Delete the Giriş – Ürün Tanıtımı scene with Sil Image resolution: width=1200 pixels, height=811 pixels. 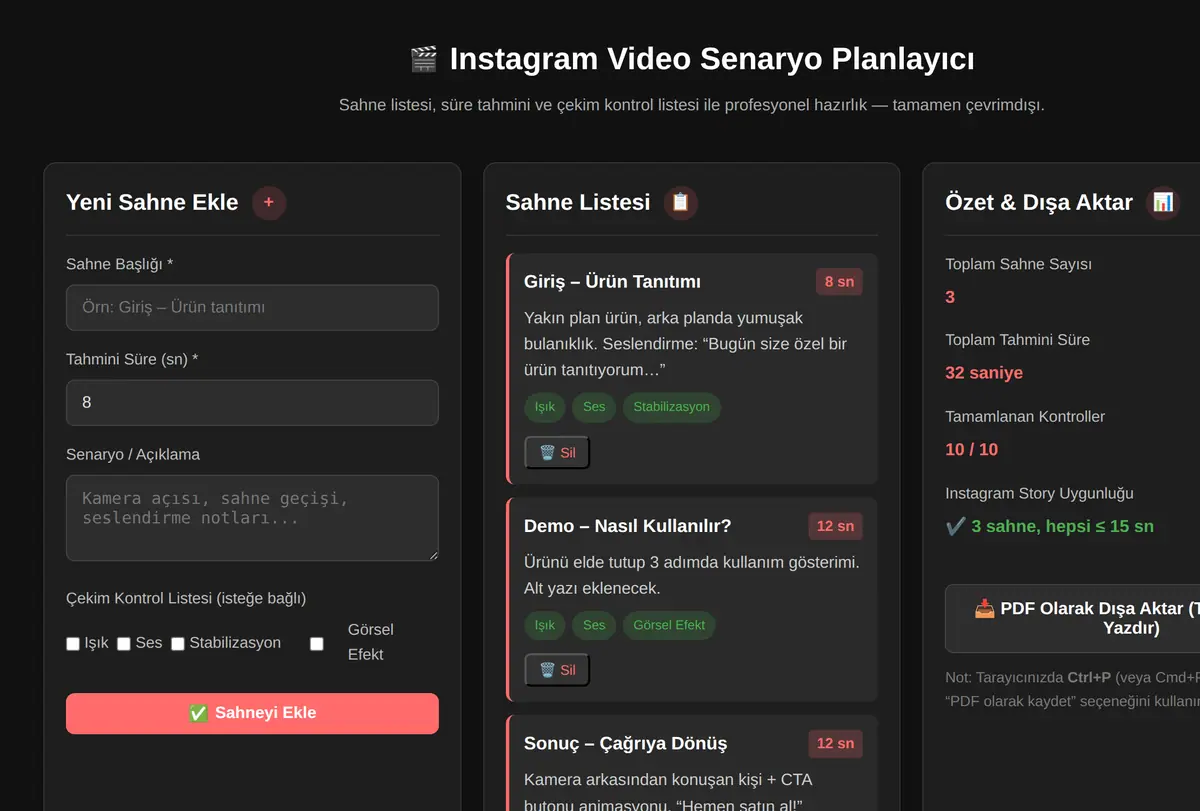pyautogui.click(x=557, y=452)
